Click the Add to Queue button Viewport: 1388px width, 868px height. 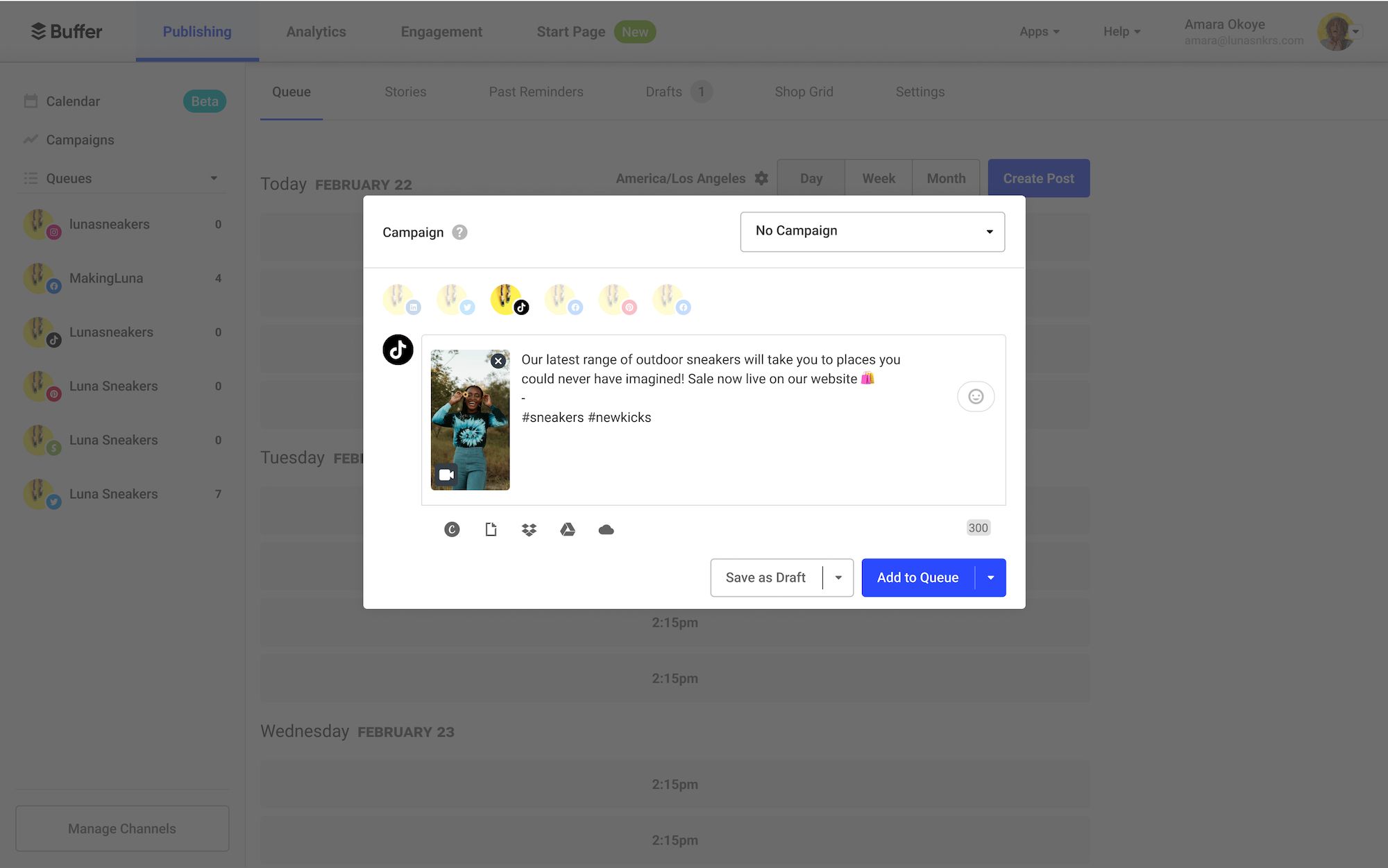917,577
